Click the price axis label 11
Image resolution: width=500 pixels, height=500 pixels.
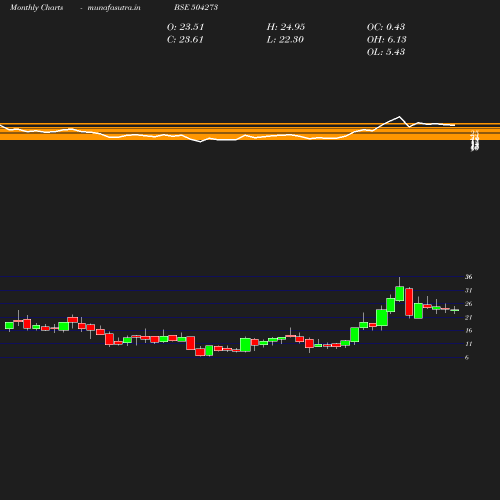pos(469,344)
